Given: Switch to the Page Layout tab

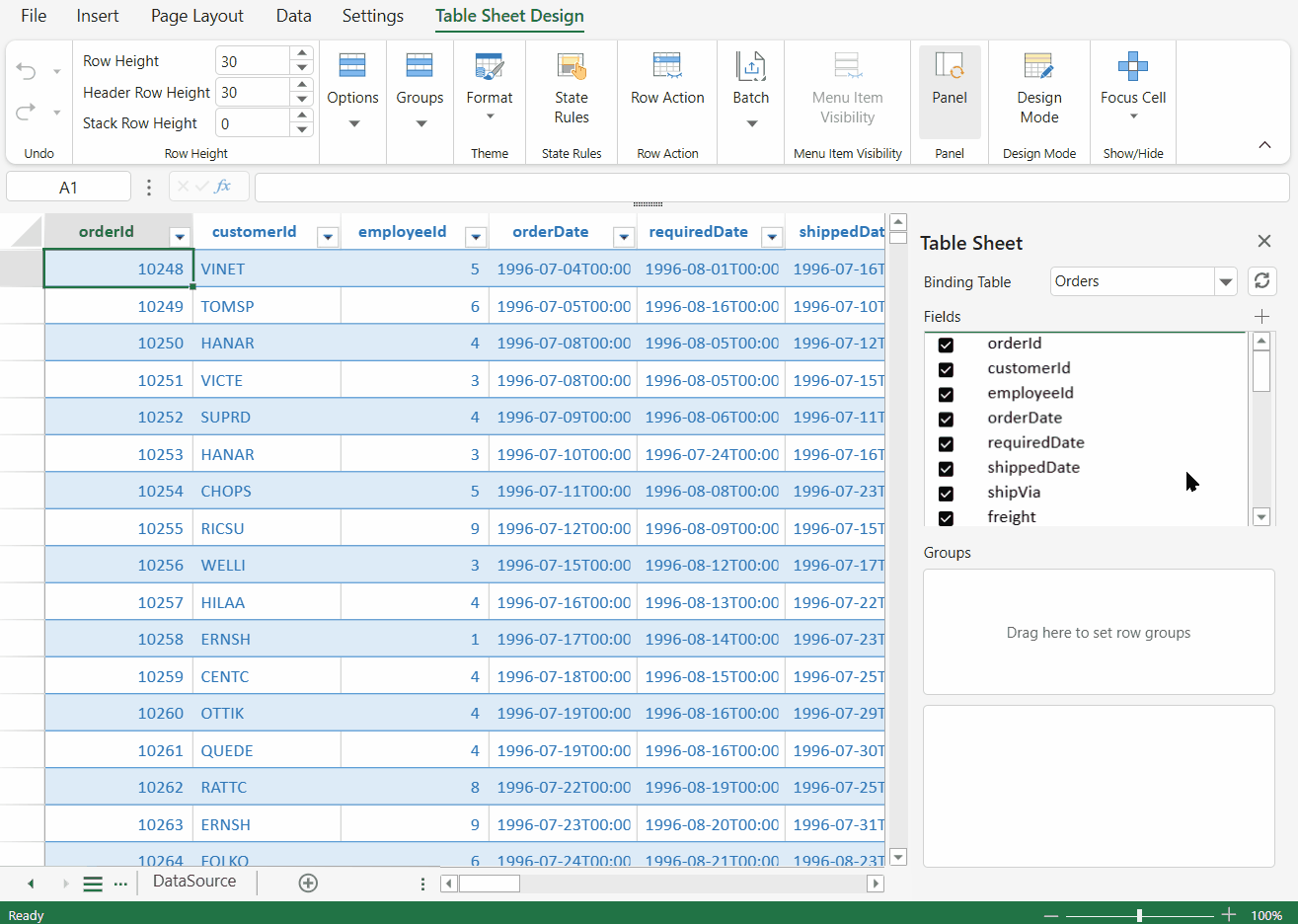Looking at the screenshot, I should (x=197, y=16).
